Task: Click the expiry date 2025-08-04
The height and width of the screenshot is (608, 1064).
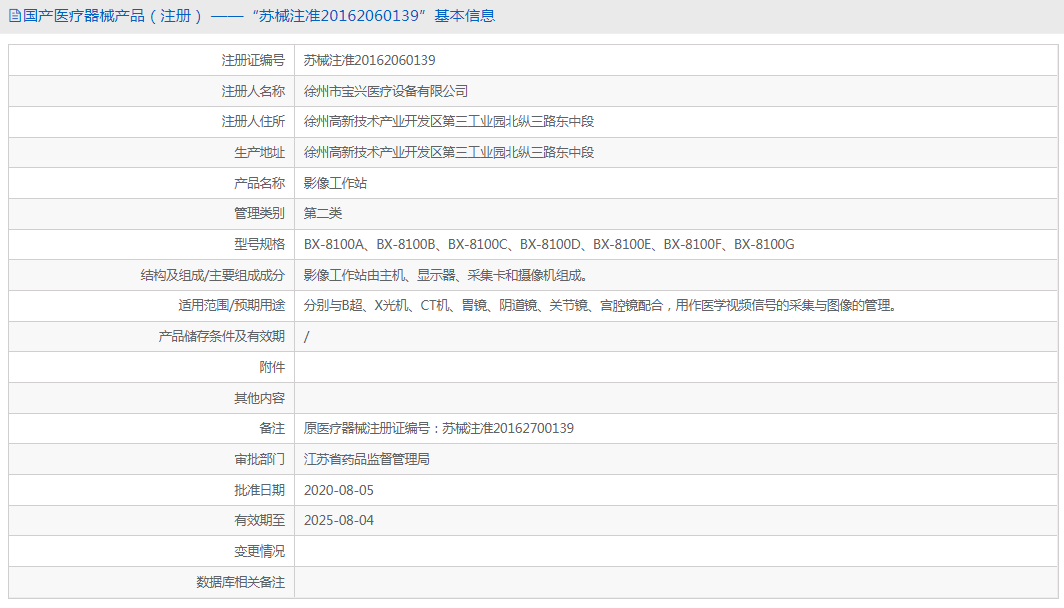Action: coord(338,520)
